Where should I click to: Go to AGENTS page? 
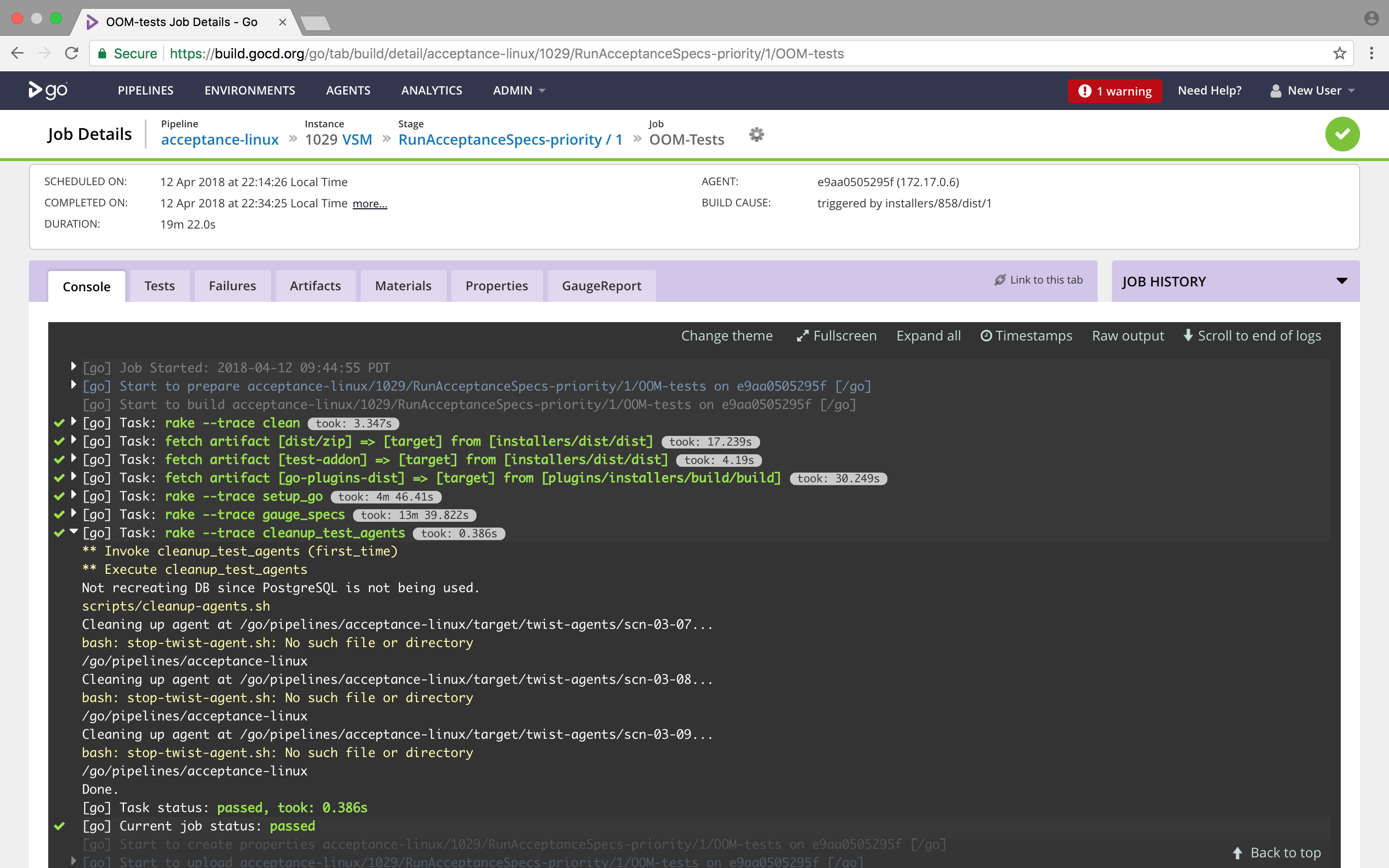348,91
